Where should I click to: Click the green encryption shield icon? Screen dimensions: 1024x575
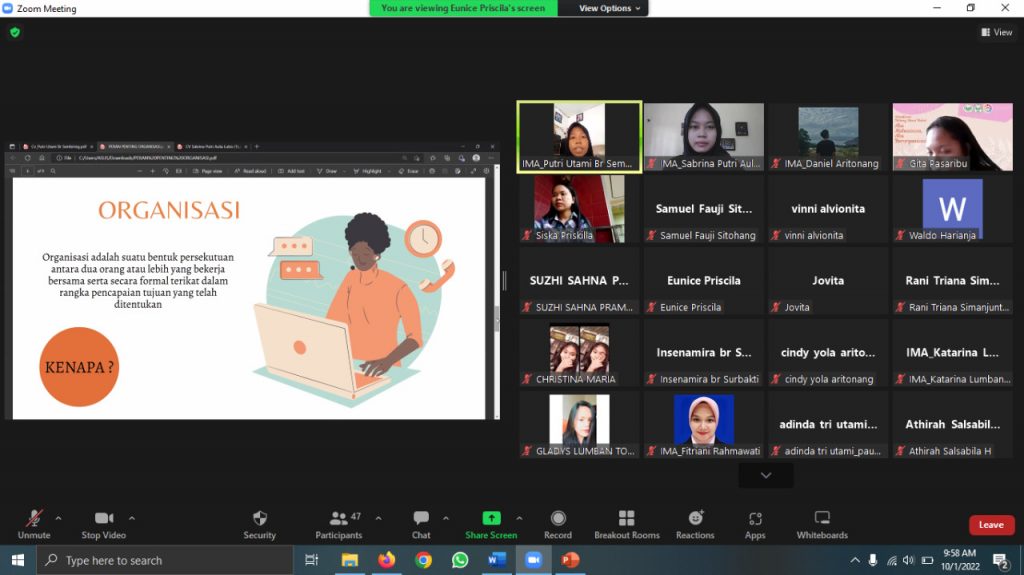pos(15,32)
